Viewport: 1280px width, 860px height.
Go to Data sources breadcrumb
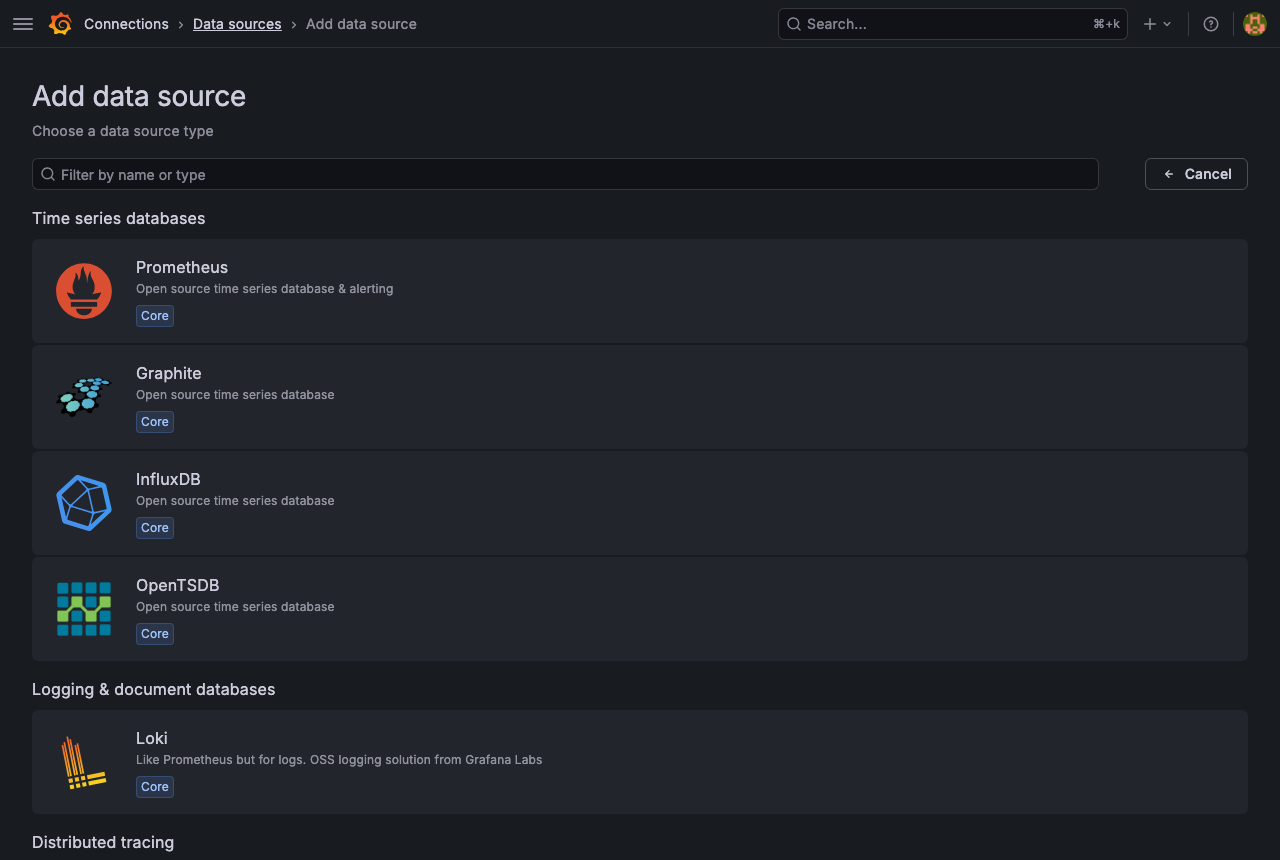coord(237,24)
